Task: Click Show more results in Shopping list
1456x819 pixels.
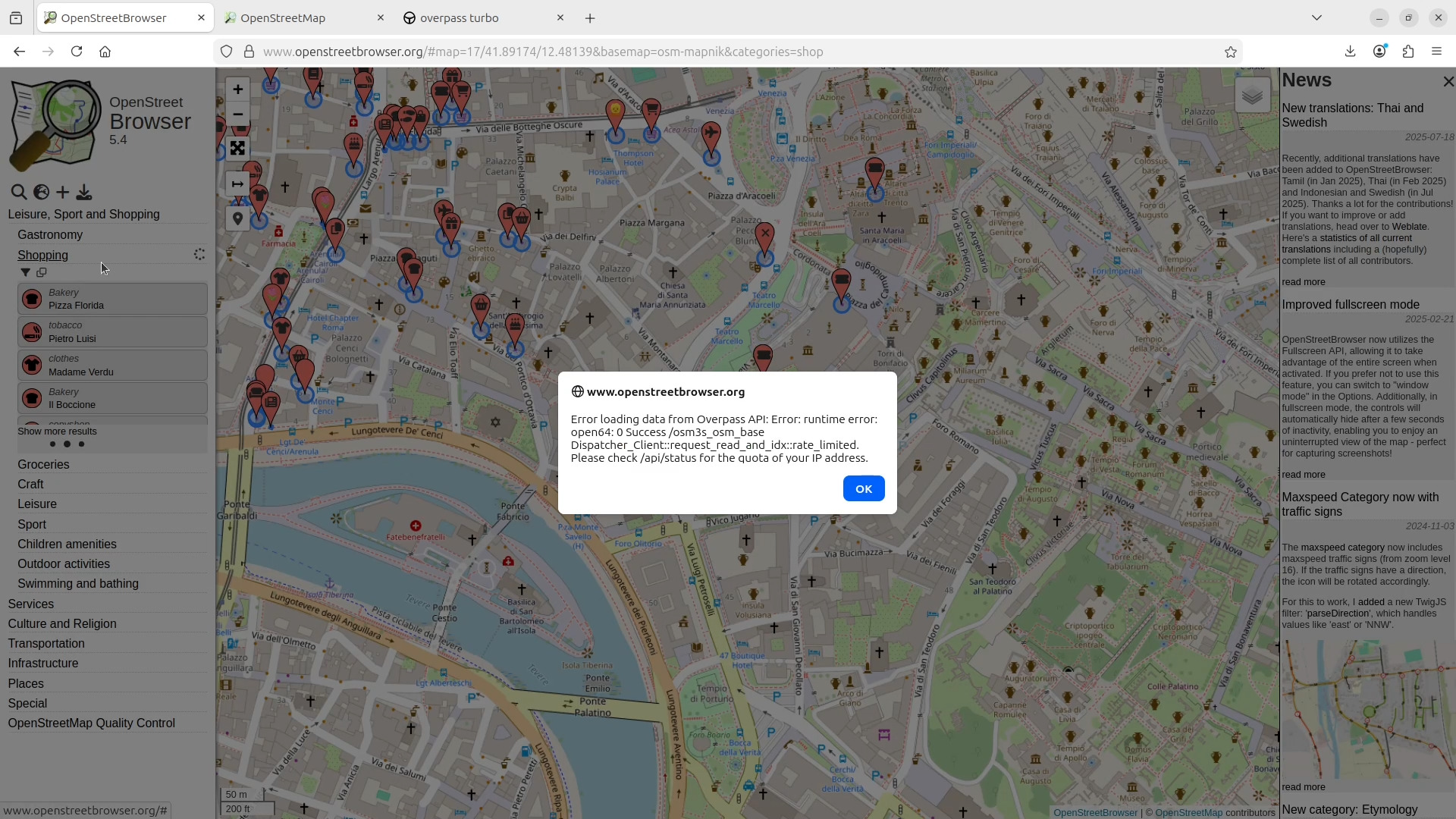Action: coord(58,431)
